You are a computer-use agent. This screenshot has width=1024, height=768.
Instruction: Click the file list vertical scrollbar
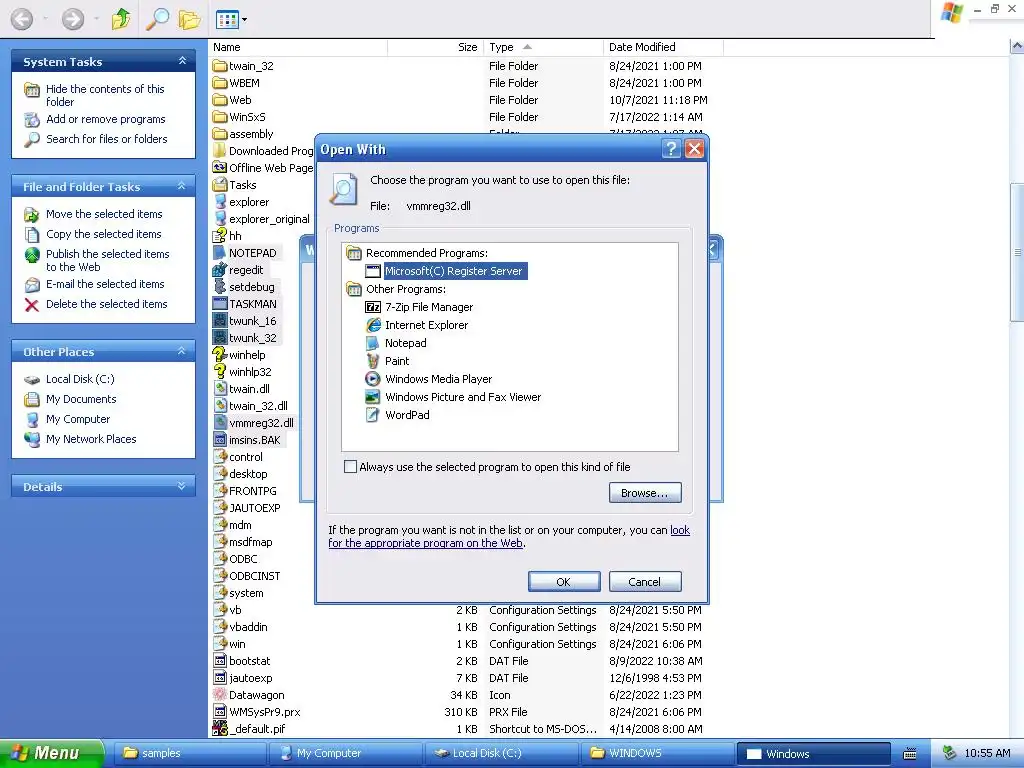point(1017,252)
